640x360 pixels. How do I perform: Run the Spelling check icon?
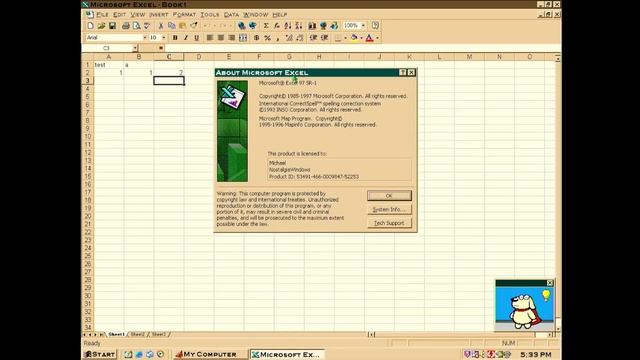point(147,26)
